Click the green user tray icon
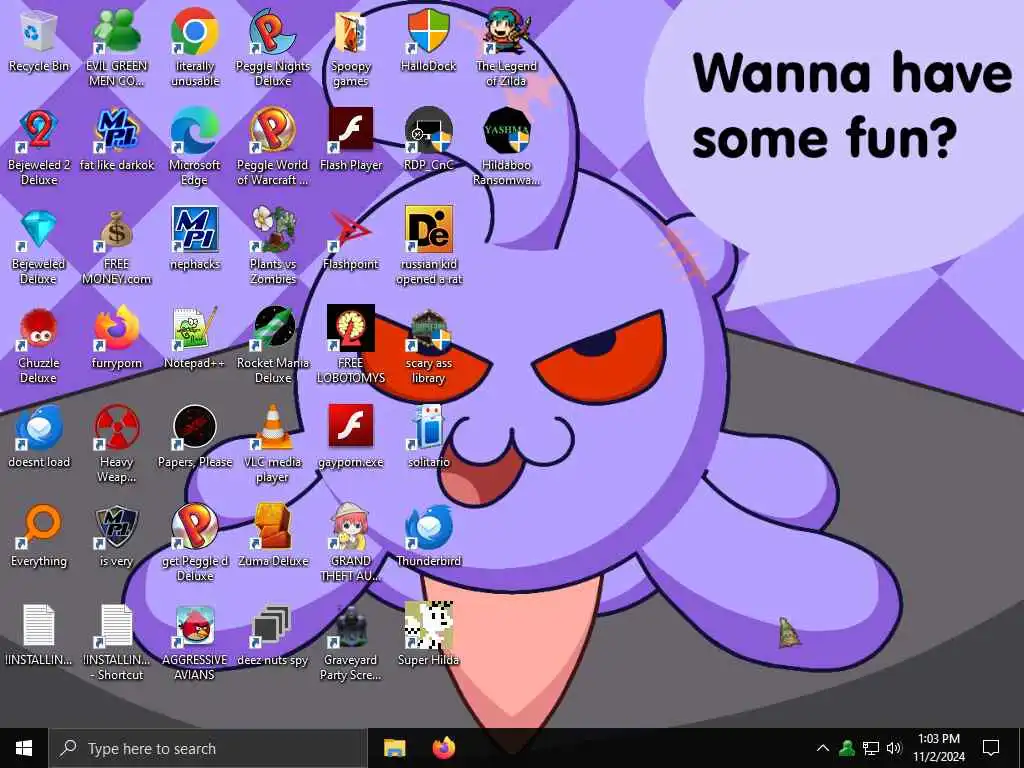1024x768 pixels. click(x=846, y=748)
